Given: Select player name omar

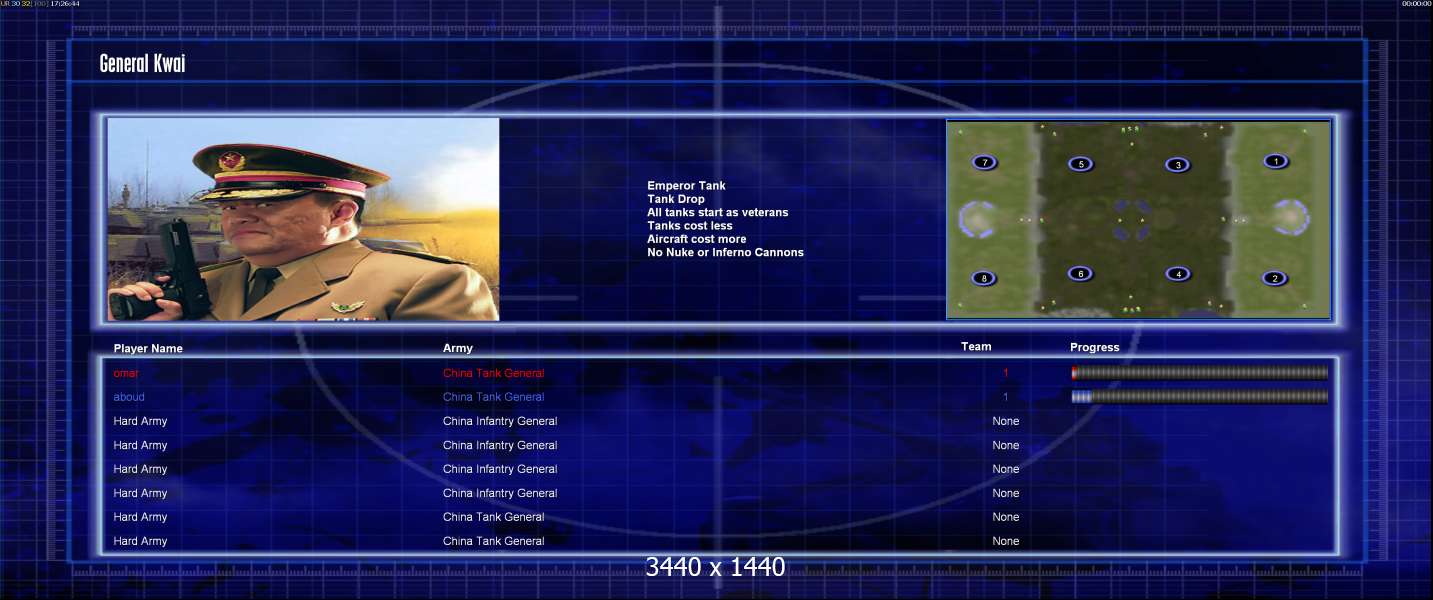Looking at the screenshot, I should 126,373.
